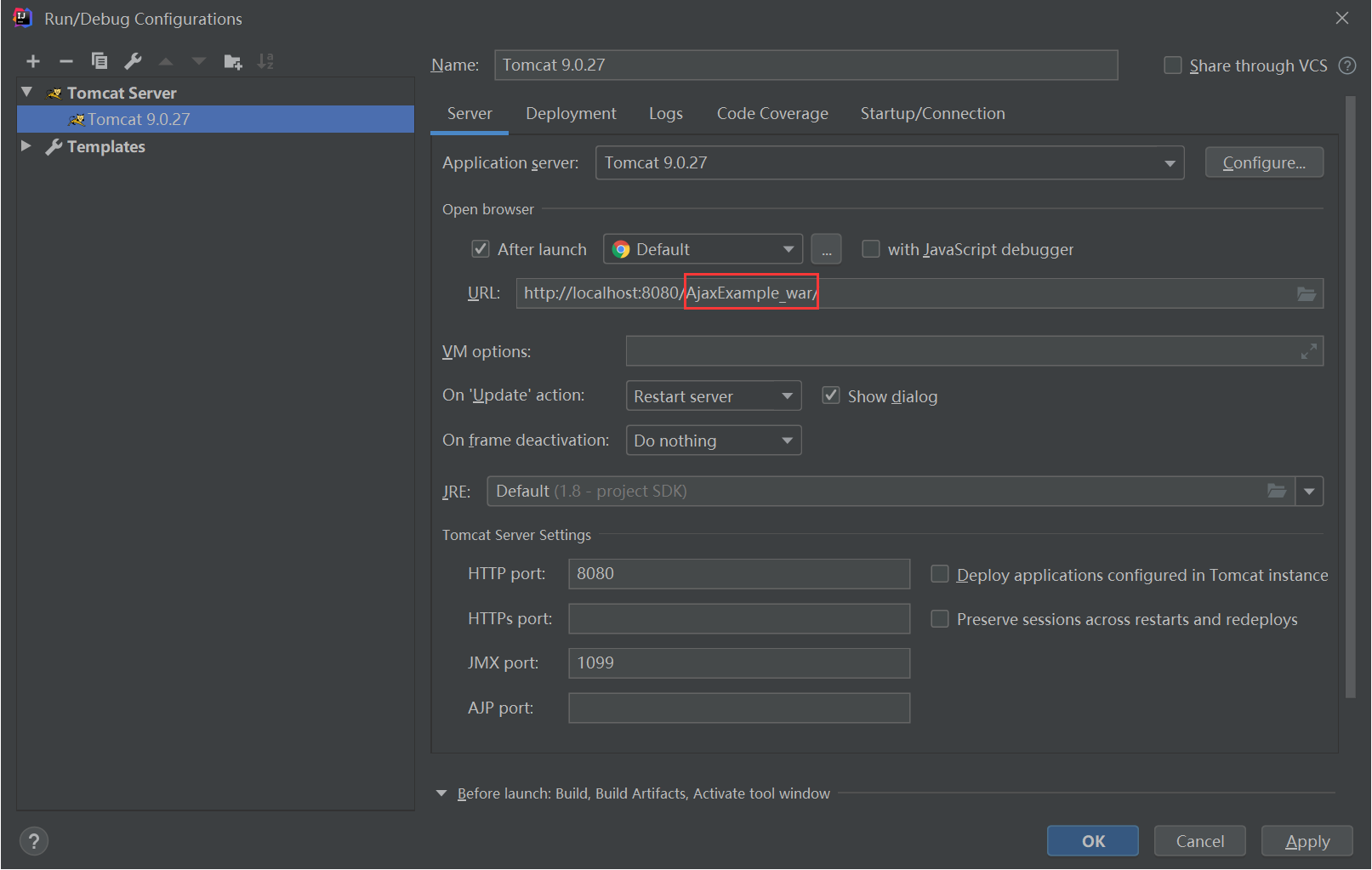Click the expand icon in VM options field
The height and width of the screenshot is (870, 1372).
(1309, 351)
